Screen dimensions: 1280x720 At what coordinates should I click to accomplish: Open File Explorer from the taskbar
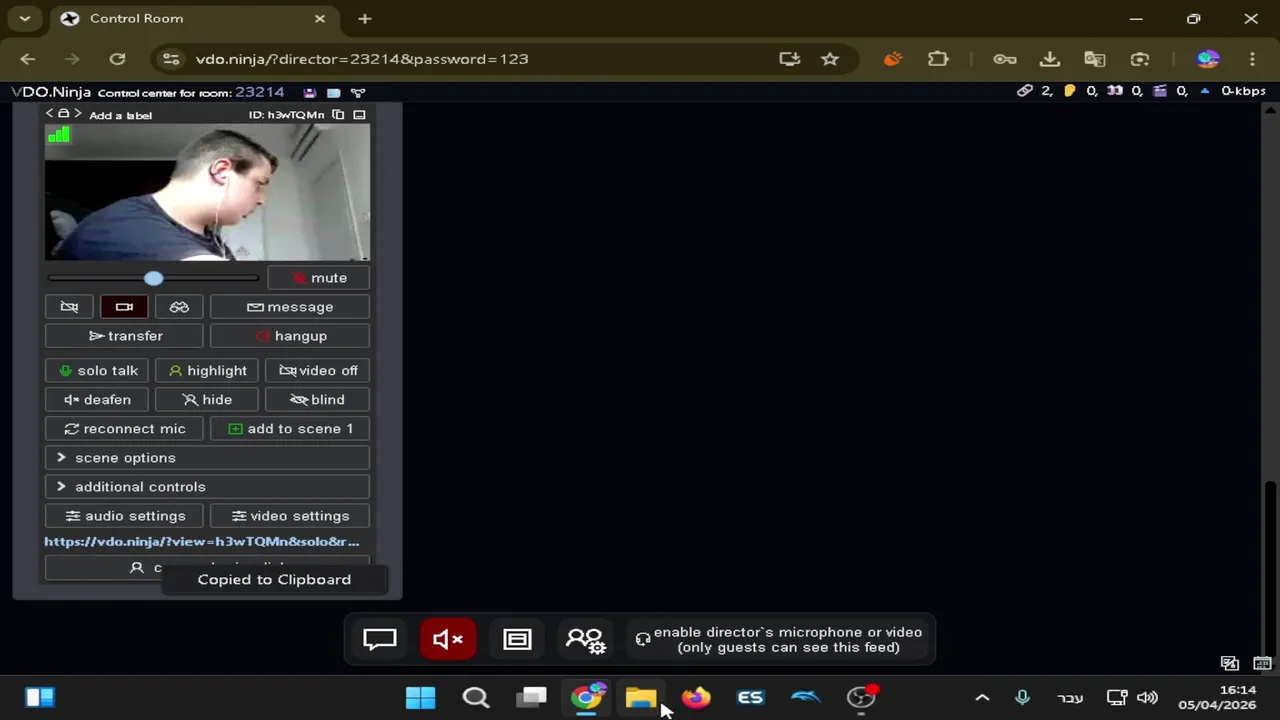click(641, 697)
